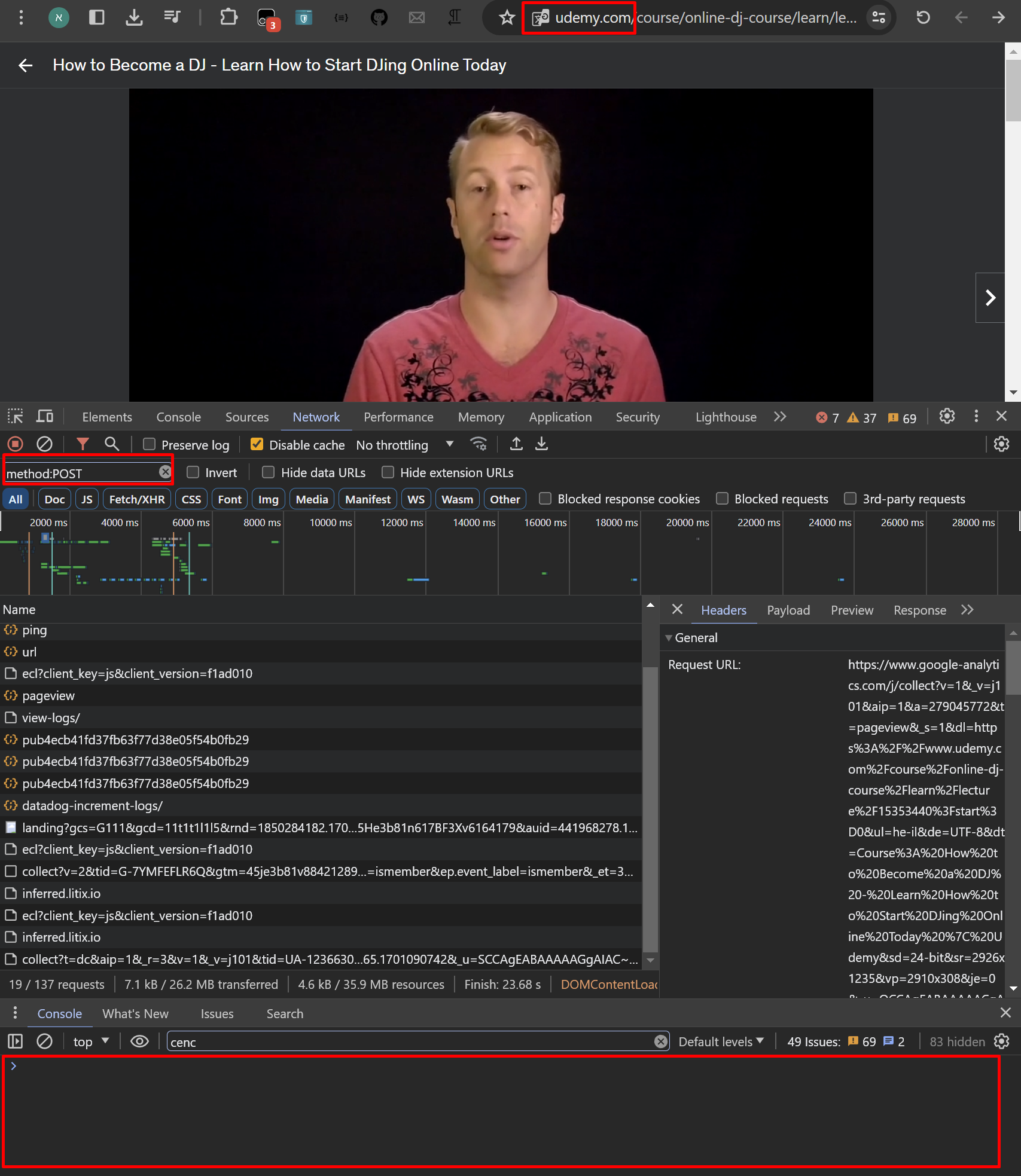
Task: Filter requests by Fetch/XHR type
Action: tap(136, 499)
